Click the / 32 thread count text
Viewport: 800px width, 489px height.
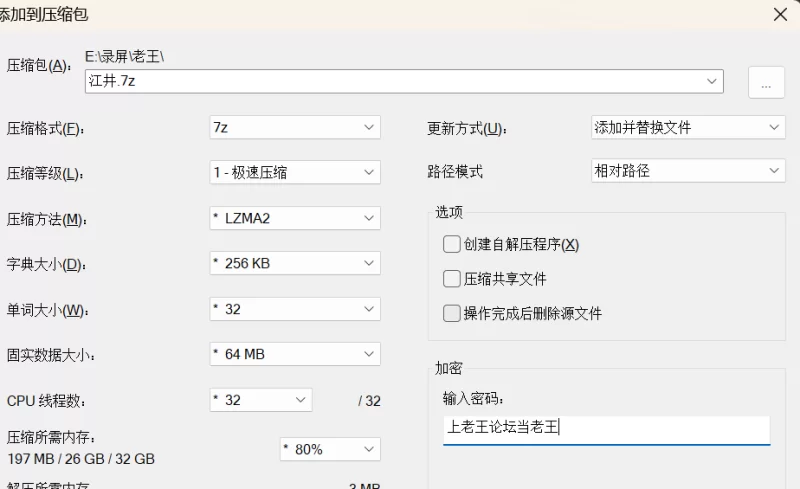coord(369,401)
